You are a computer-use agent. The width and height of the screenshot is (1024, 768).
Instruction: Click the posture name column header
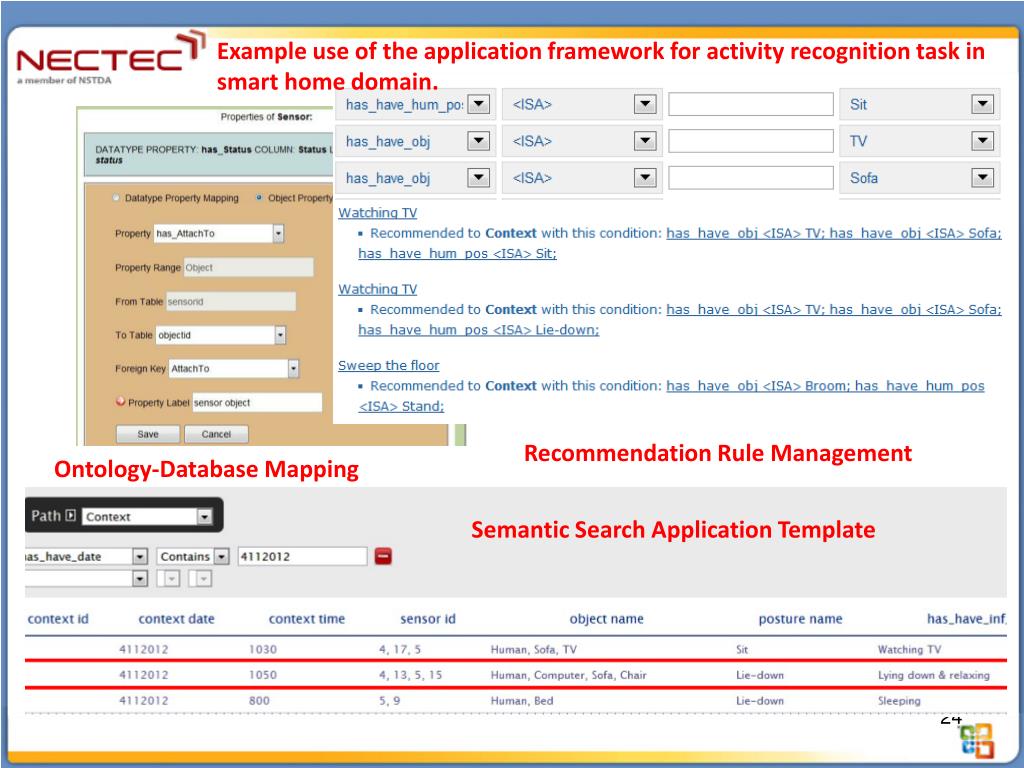point(801,619)
